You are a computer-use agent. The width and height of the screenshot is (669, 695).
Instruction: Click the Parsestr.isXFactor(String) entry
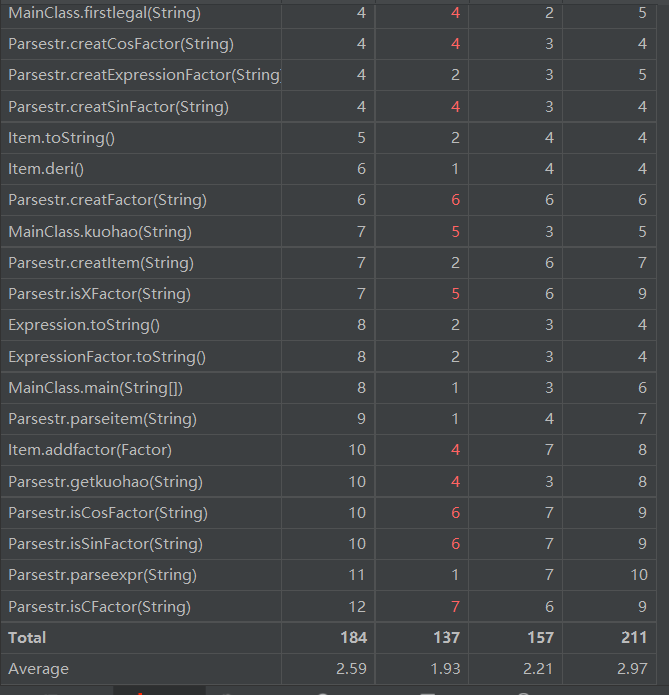(x=99, y=294)
